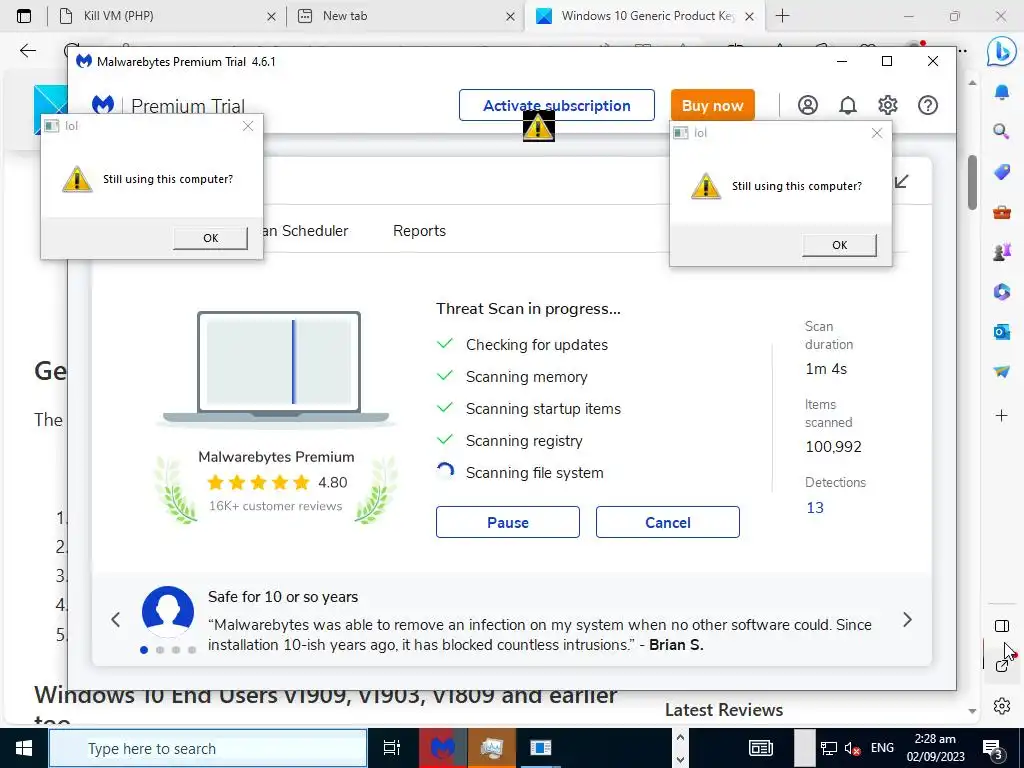This screenshot has height=768, width=1024.
Task: Close the Kill VM (PHP) tab
Action: point(271,17)
